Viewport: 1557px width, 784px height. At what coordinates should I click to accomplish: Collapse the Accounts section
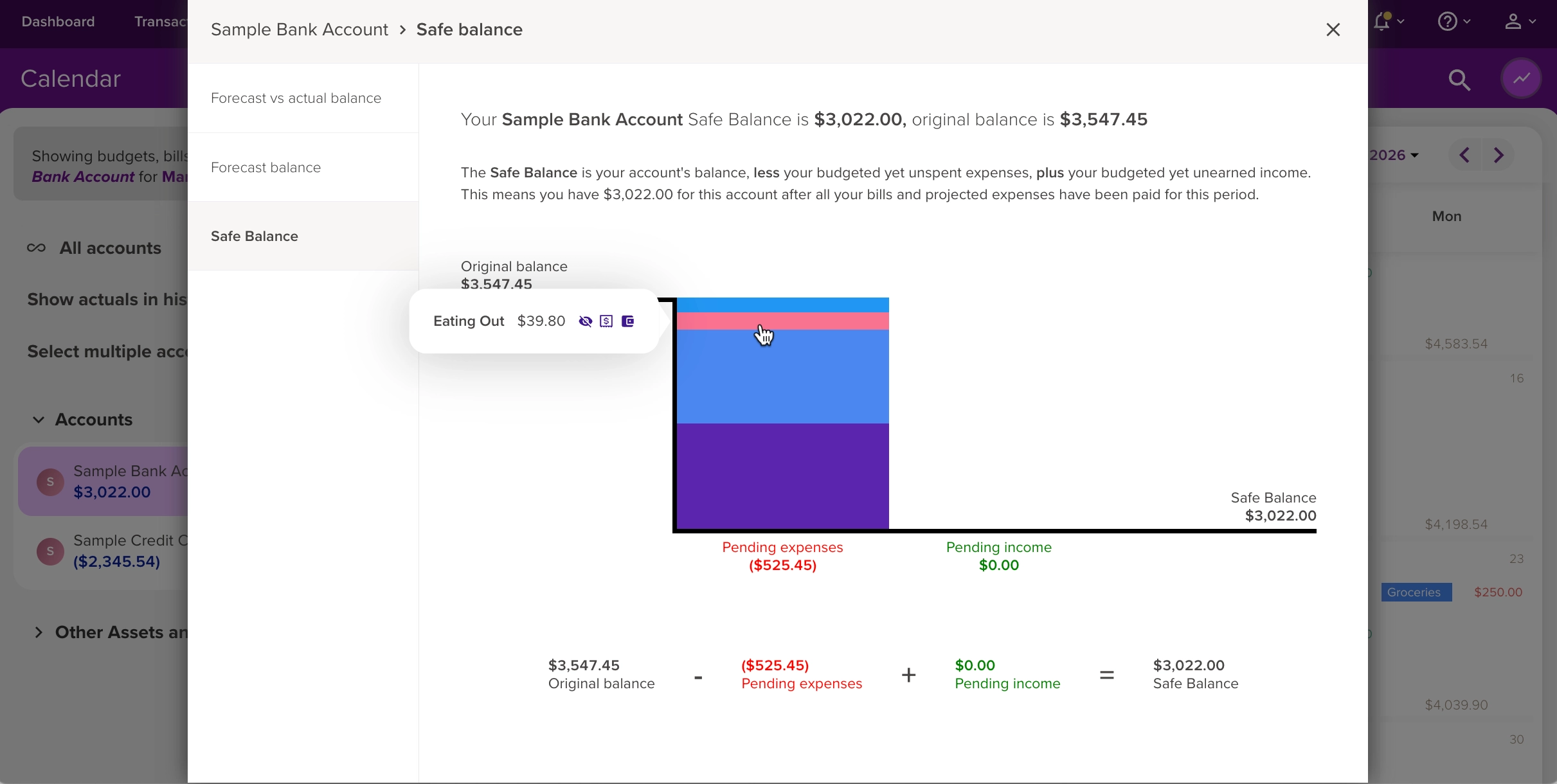[39, 420]
